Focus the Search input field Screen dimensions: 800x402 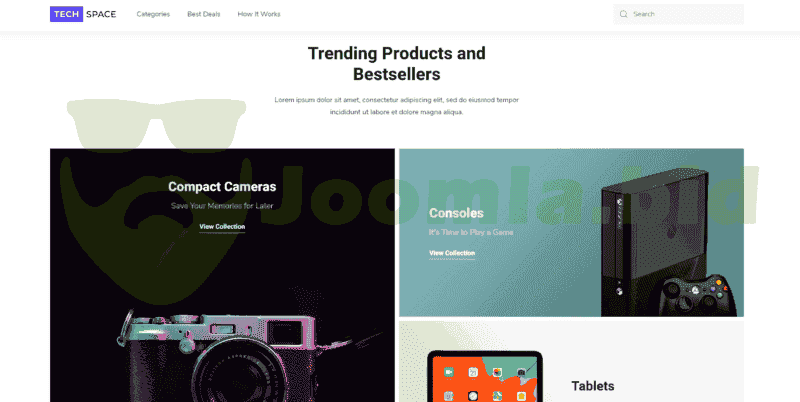[x=678, y=14]
